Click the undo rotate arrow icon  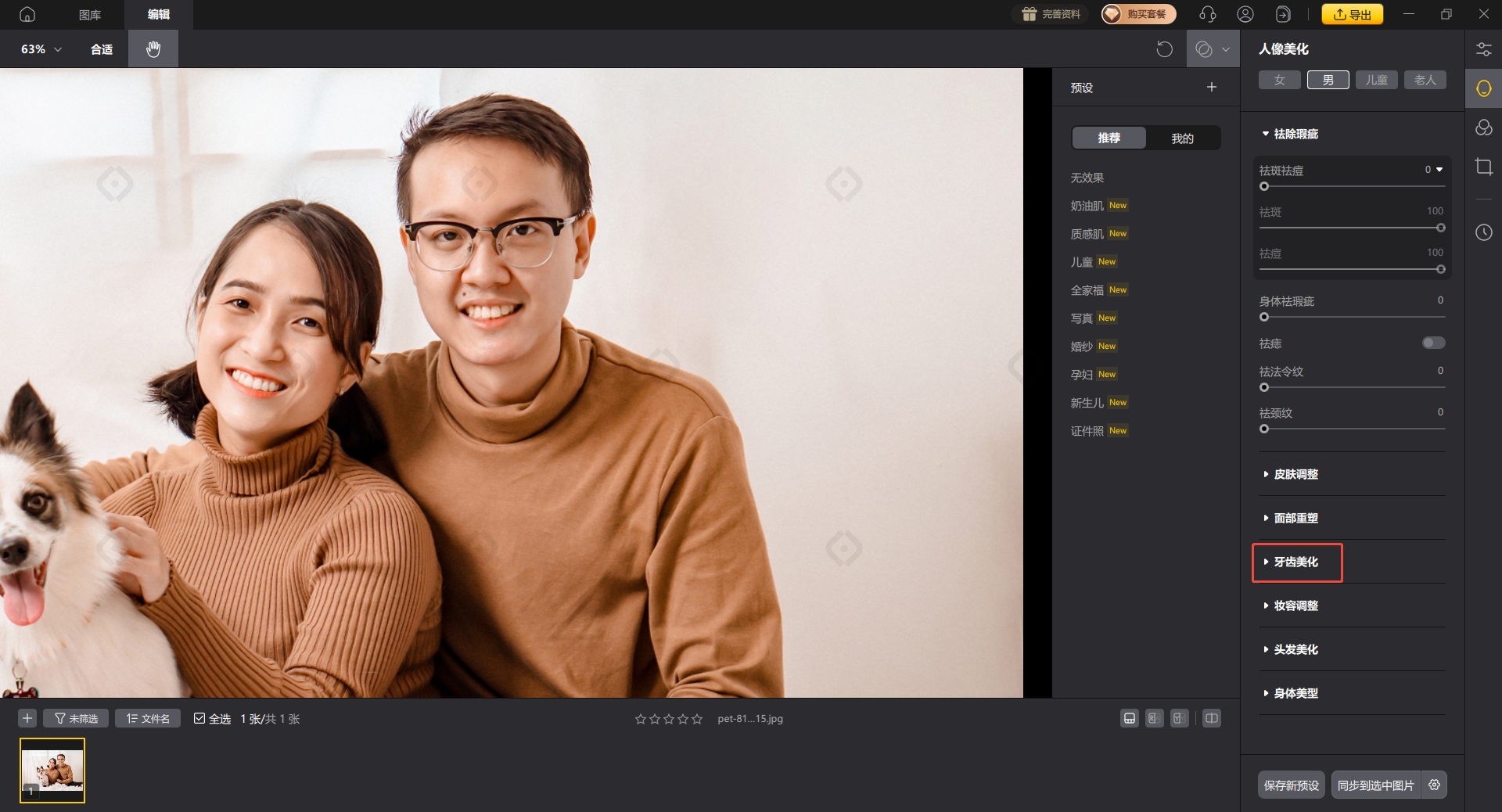pos(1164,49)
